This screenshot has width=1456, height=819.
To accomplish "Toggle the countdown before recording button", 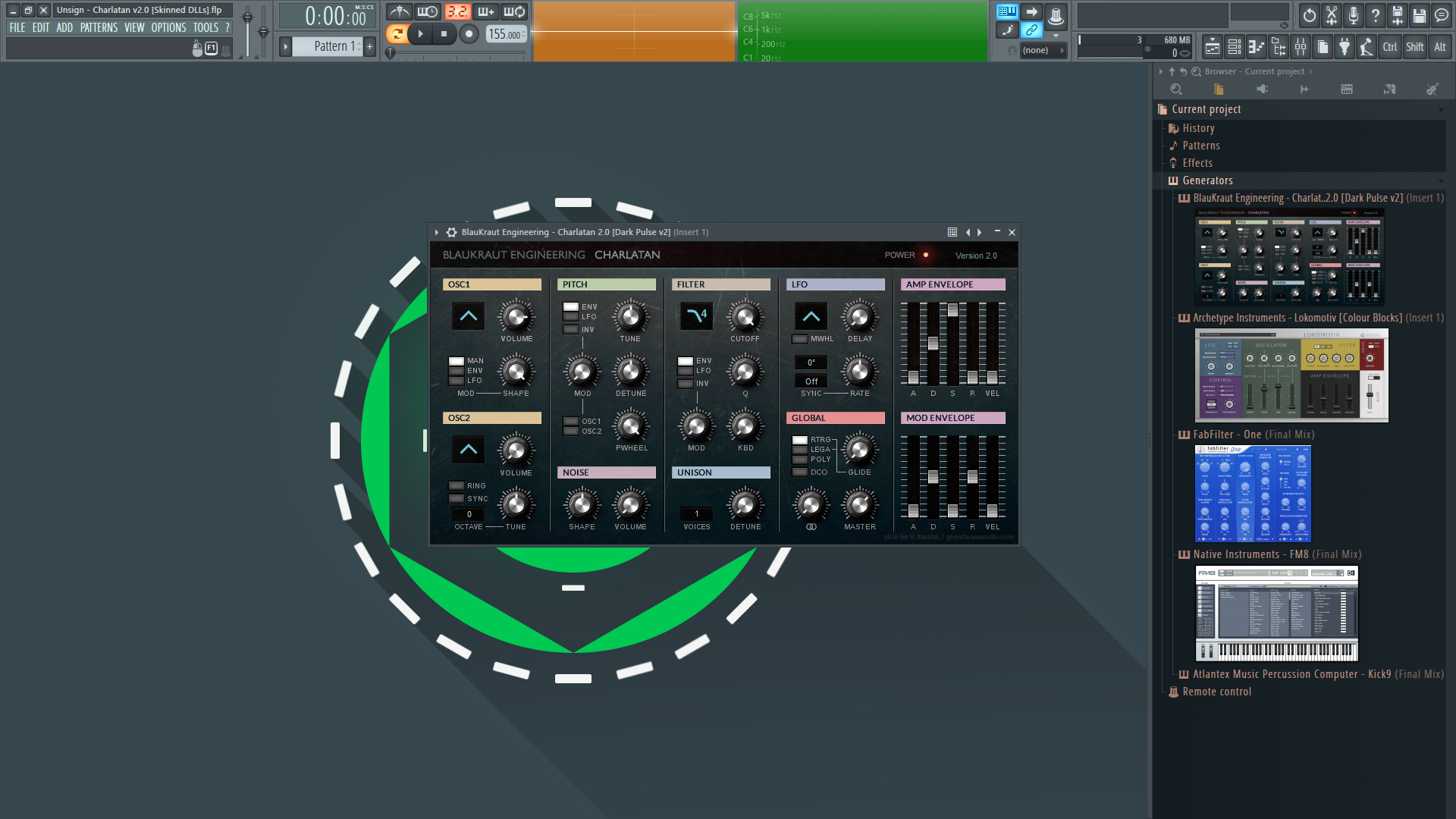I will (x=457, y=11).
